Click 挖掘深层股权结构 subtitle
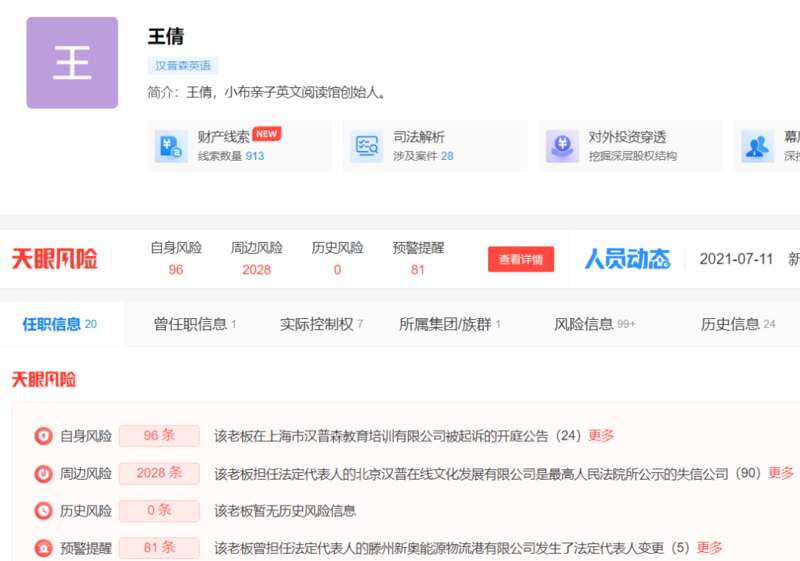 tap(633, 156)
